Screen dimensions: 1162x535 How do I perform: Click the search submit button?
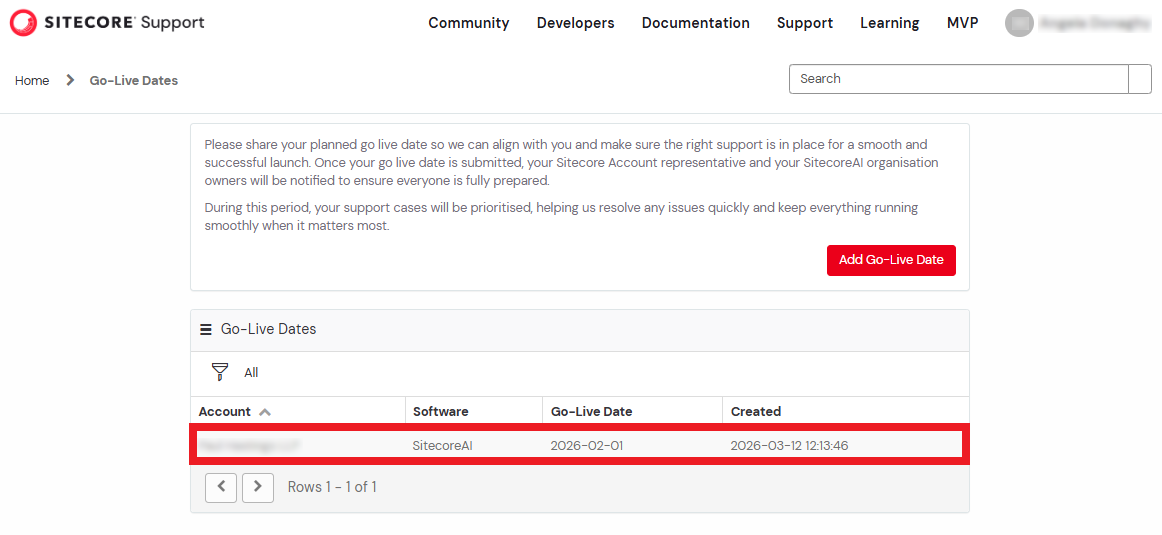click(x=1140, y=79)
